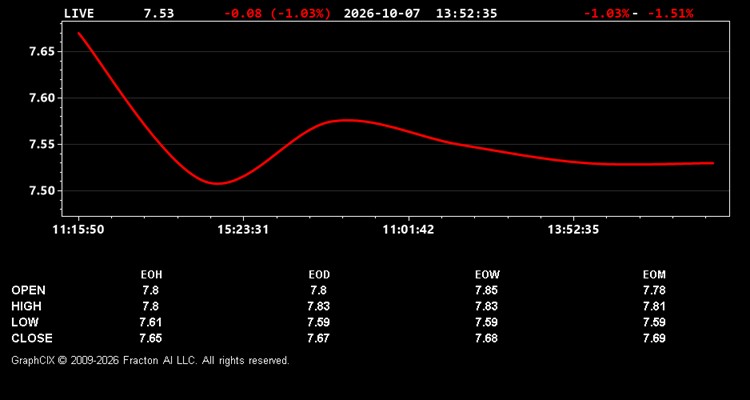Select the EOD low value 7.59
Screen dimensions: 750x400
point(318,322)
